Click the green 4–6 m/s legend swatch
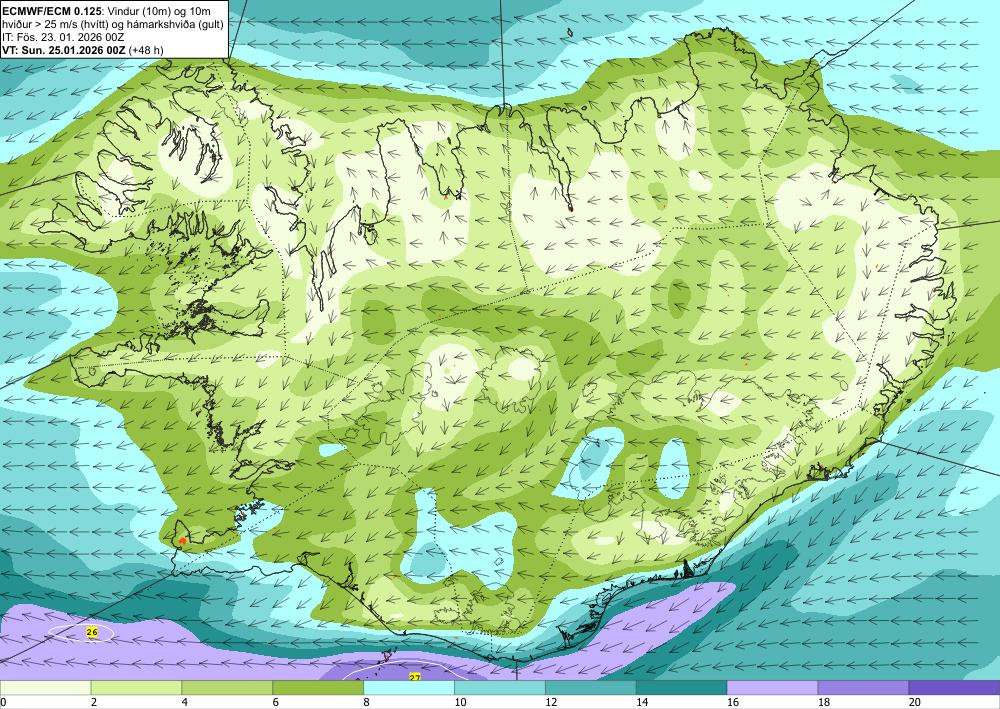1000x709 pixels. pos(227,688)
